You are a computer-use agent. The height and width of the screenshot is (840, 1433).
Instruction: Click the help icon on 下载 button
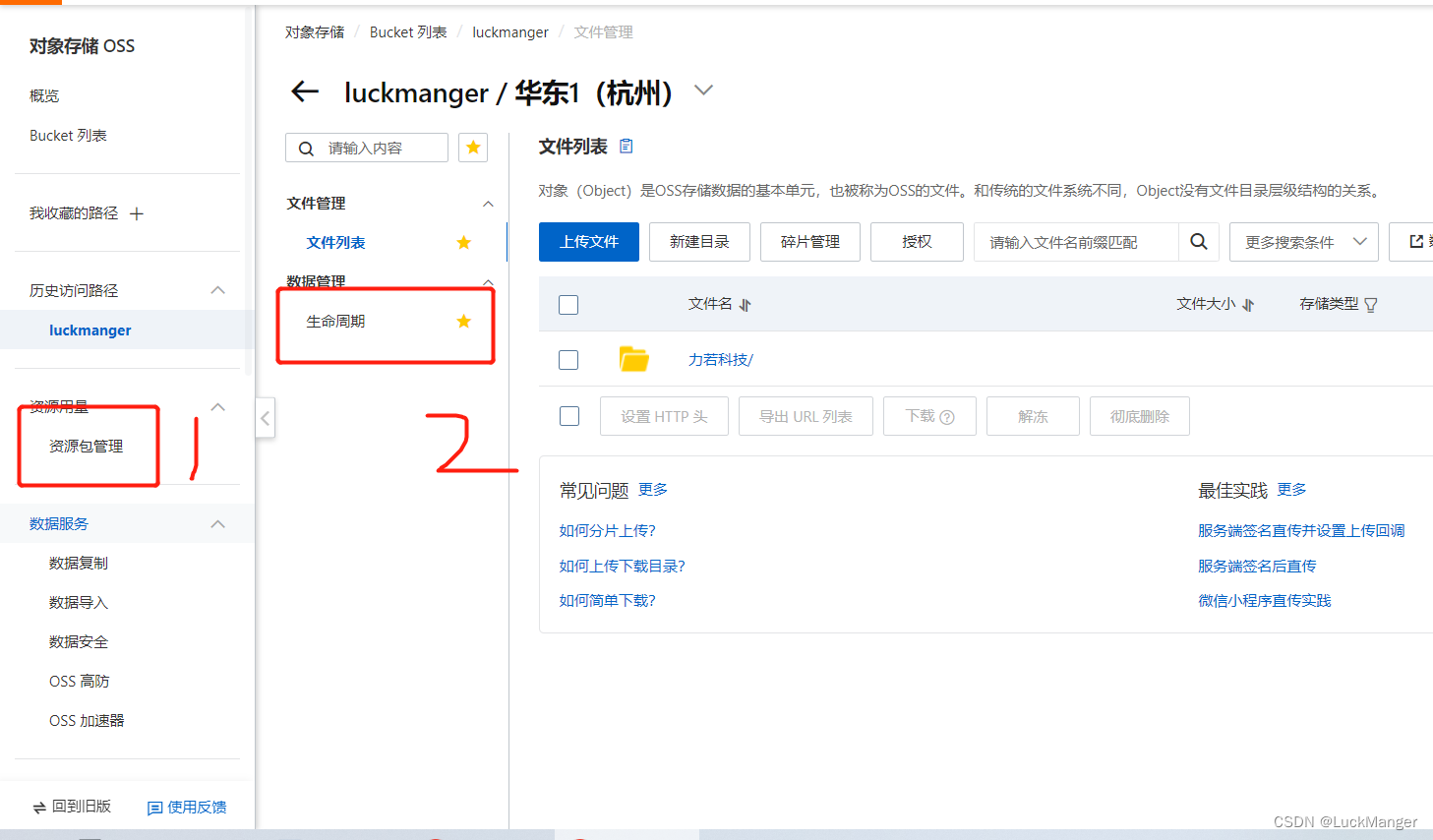(947, 417)
